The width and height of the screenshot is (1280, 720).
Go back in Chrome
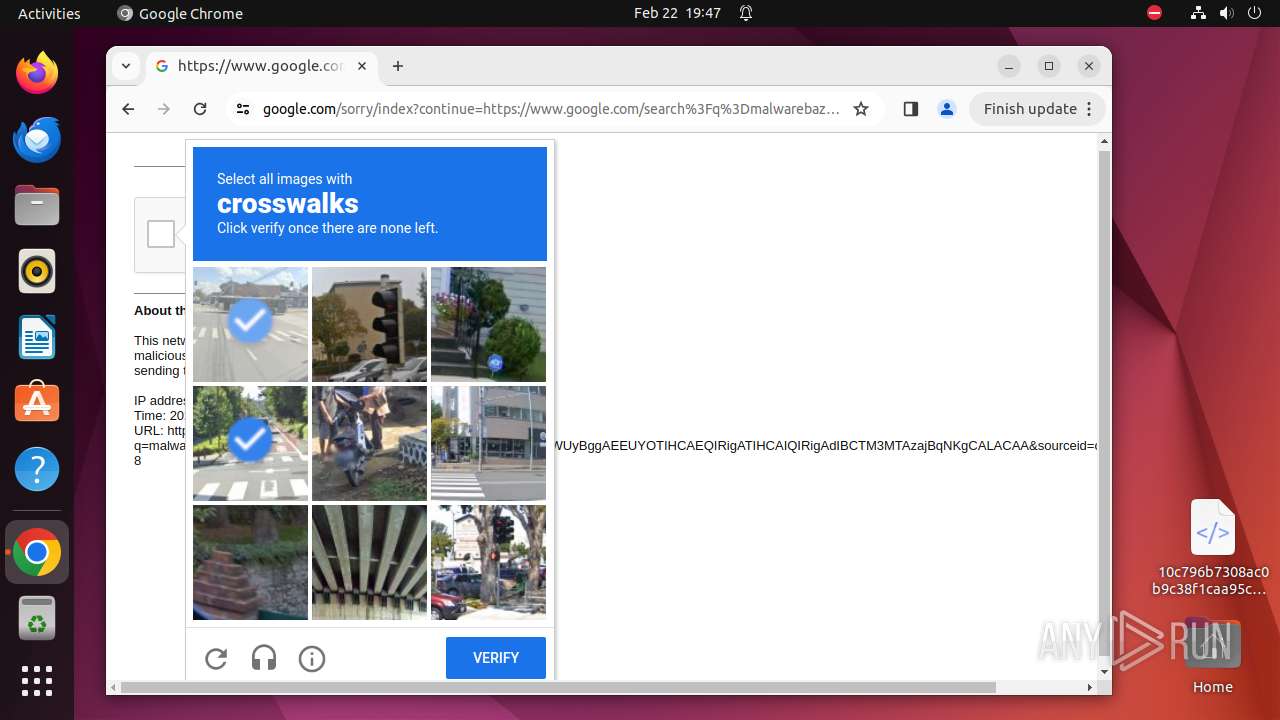pos(128,109)
